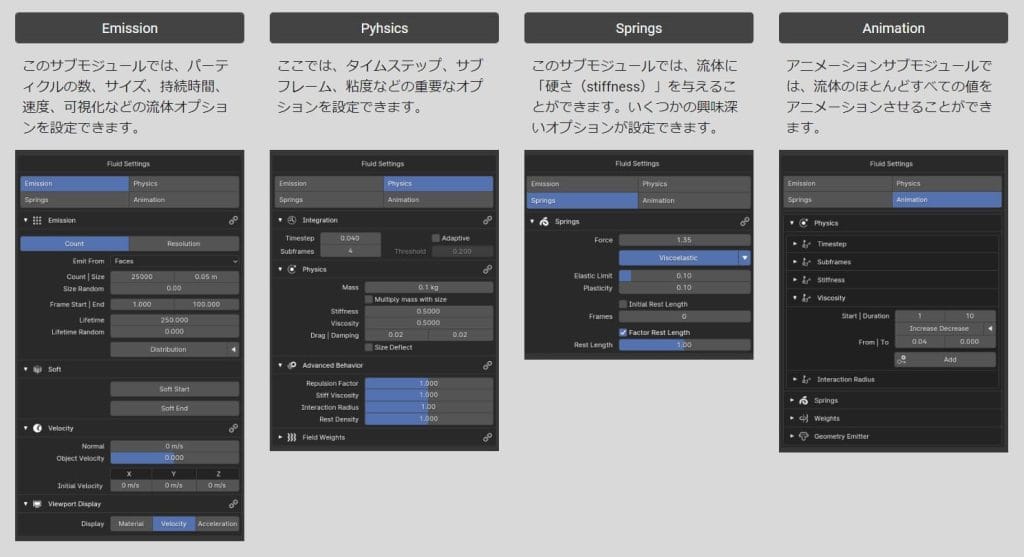
Task: Click the Soft section icon
Action: point(38,369)
